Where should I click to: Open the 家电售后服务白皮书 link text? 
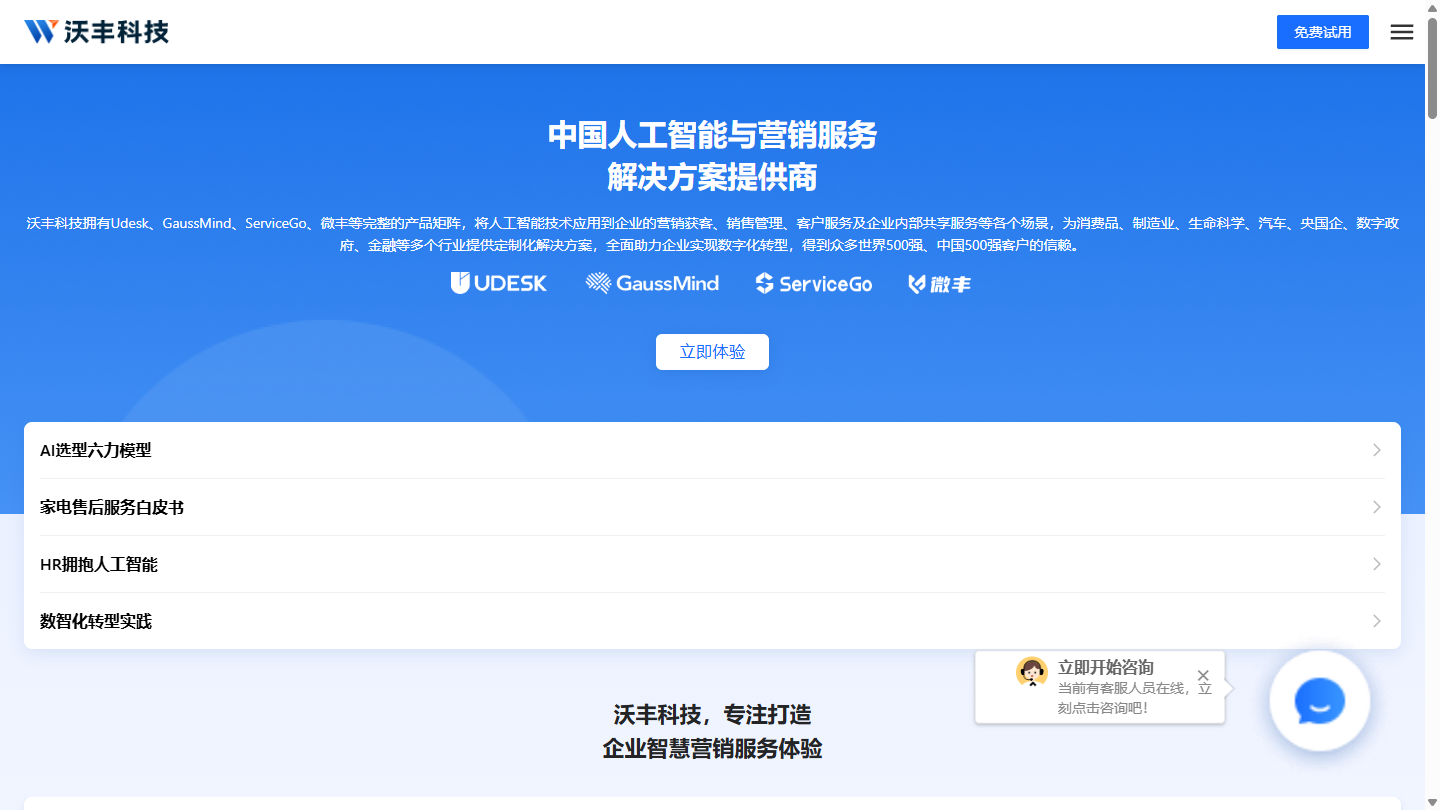click(112, 507)
